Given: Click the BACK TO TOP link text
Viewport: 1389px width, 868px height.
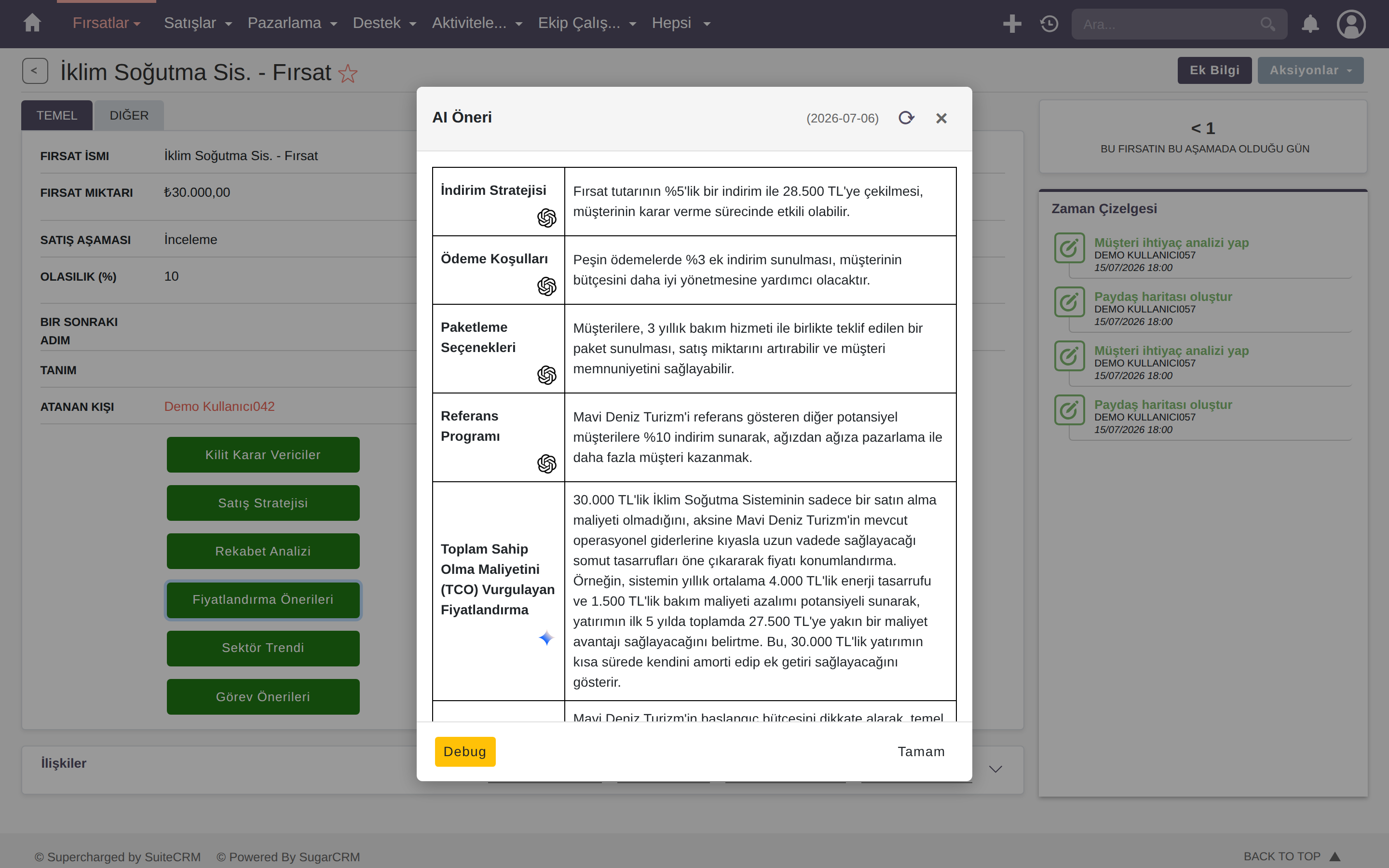Looking at the screenshot, I should coord(1281,856).
